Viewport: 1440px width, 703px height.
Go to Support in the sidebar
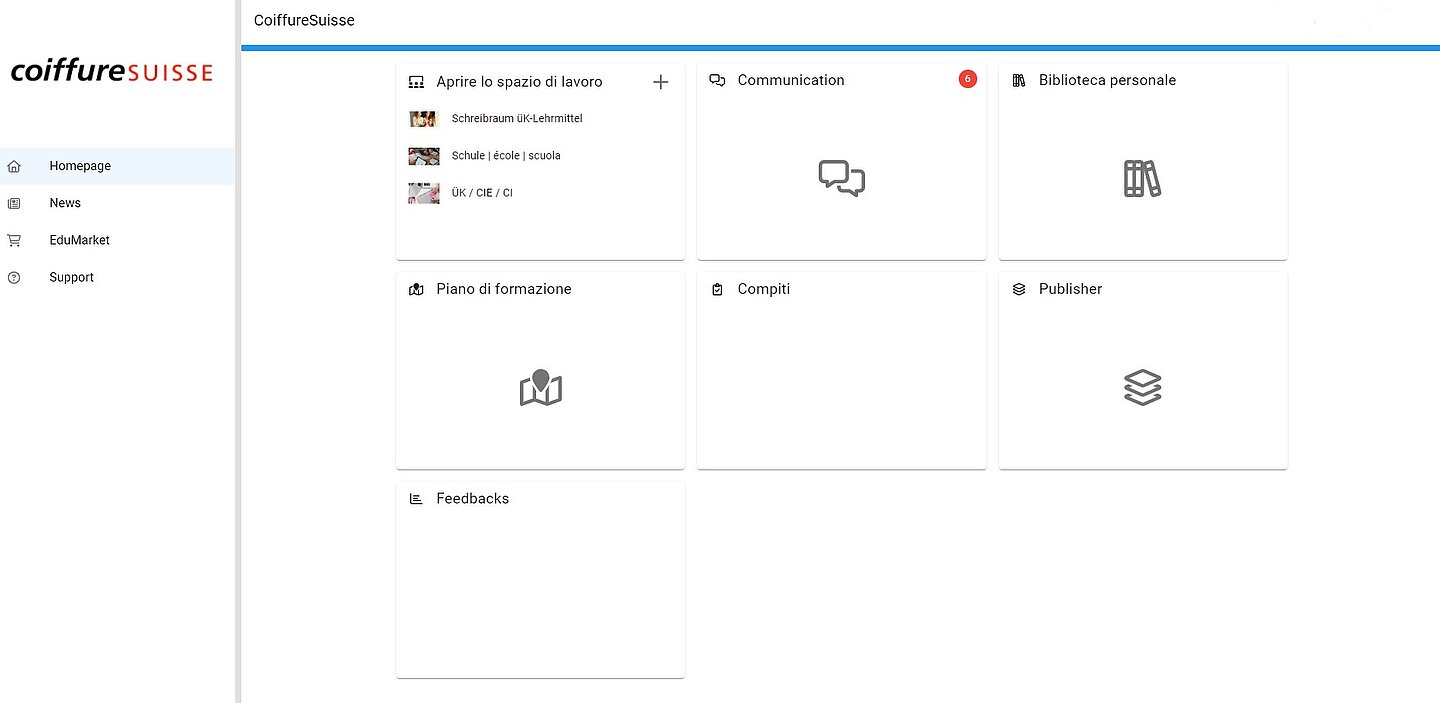click(x=71, y=278)
